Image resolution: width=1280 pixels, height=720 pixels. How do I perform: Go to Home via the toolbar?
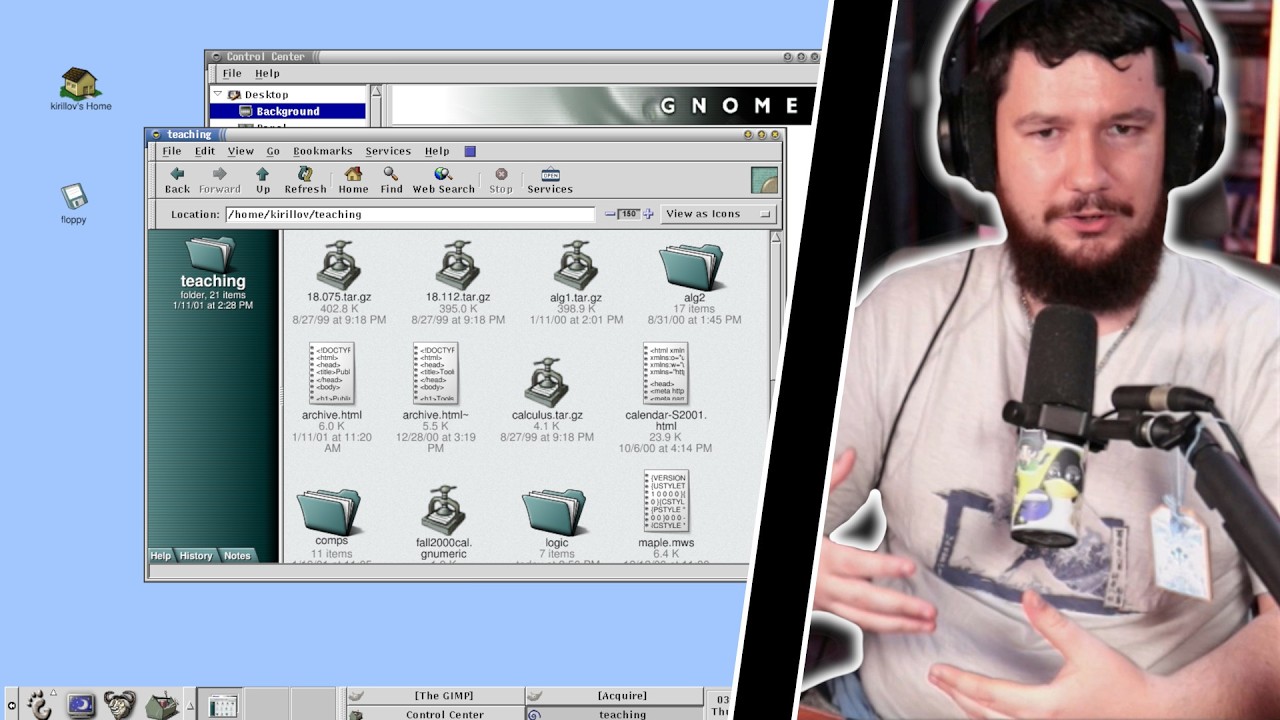[353, 180]
